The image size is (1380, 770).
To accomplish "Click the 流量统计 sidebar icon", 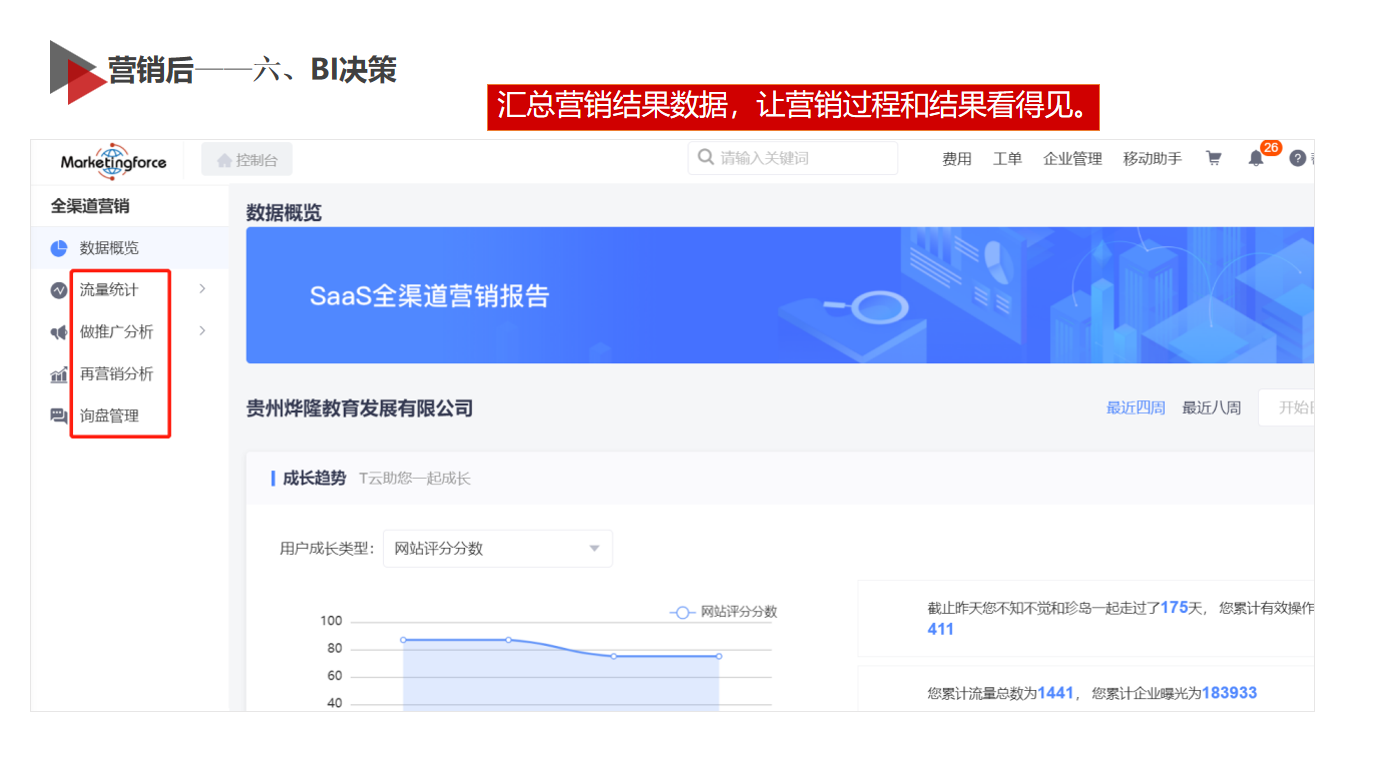I will [x=59, y=290].
